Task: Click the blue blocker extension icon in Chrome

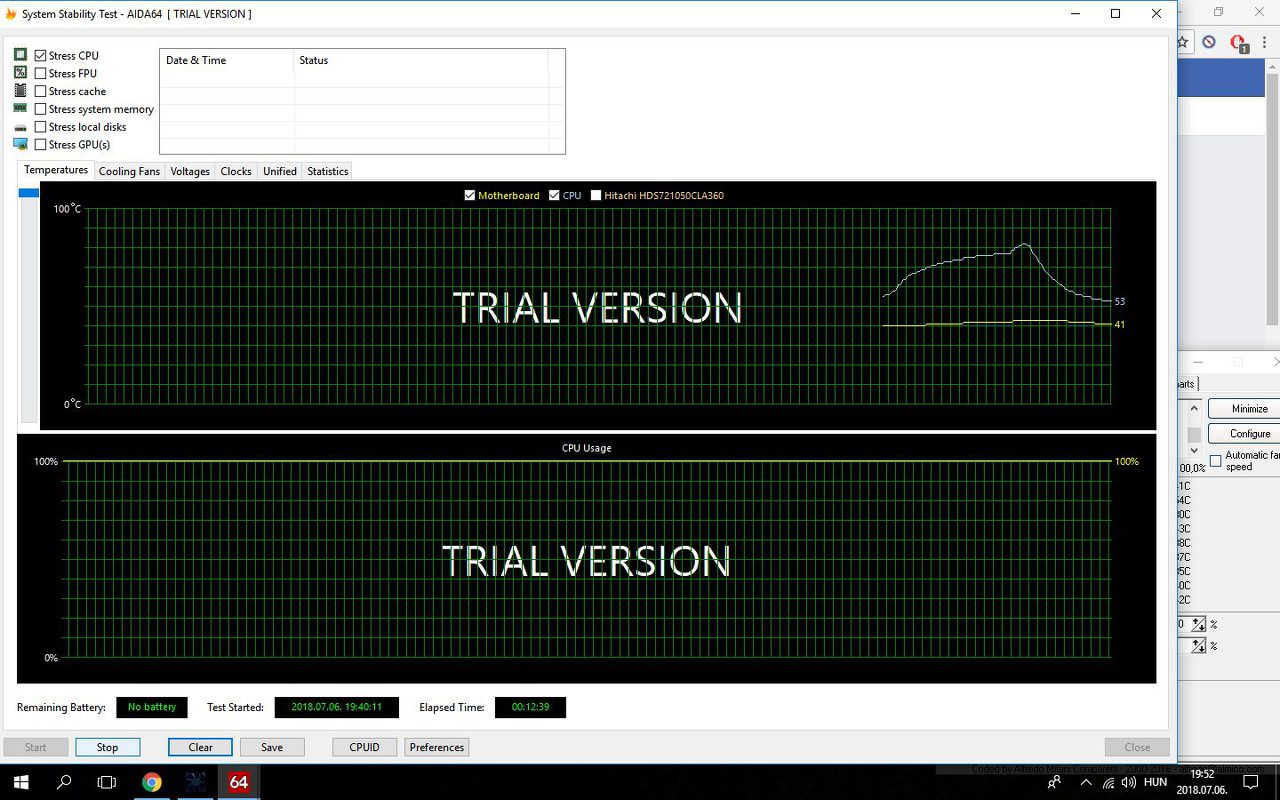Action: 1209,42
